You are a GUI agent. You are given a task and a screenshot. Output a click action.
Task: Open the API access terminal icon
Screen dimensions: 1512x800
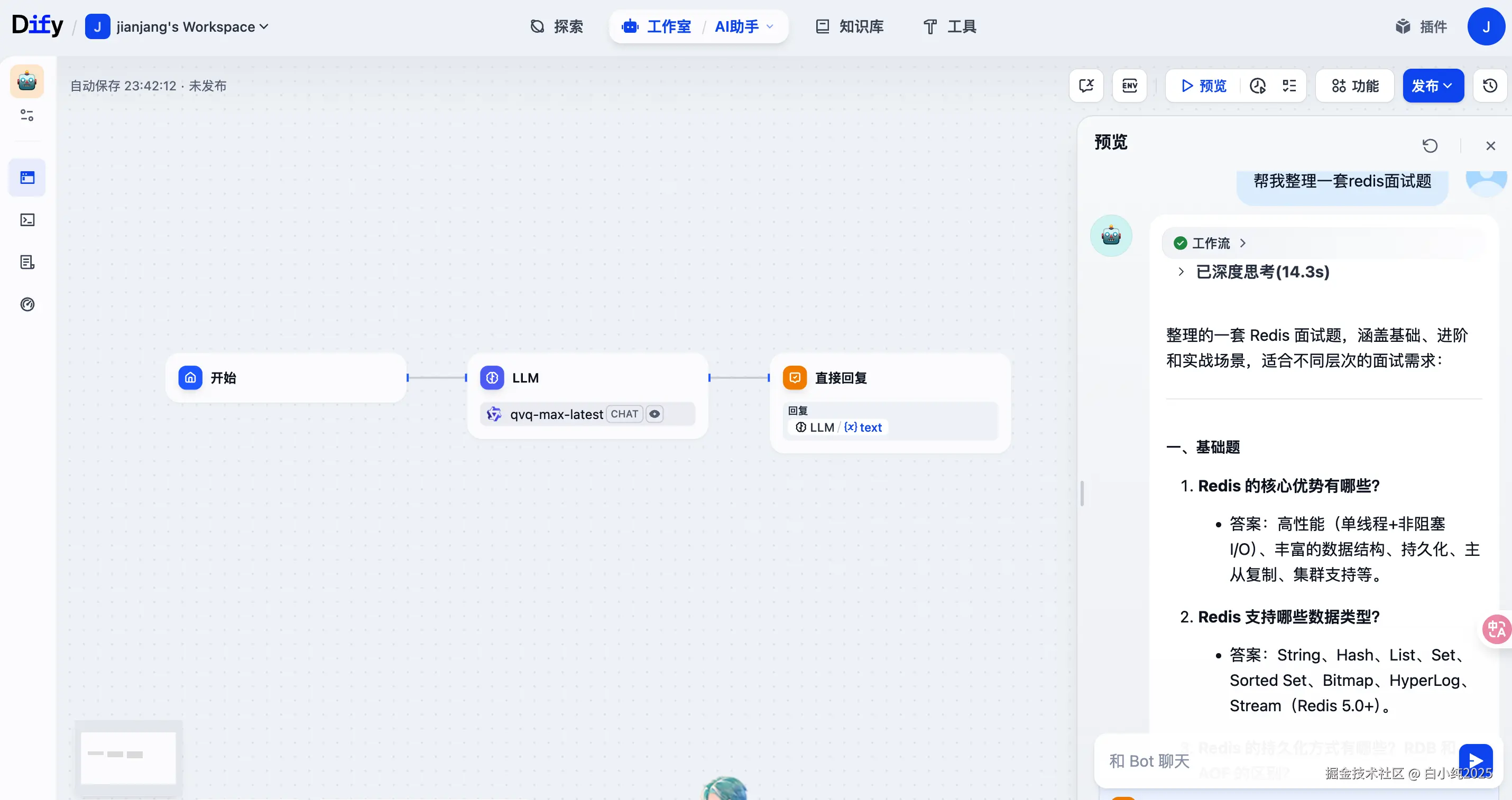(x=27, y=219)
